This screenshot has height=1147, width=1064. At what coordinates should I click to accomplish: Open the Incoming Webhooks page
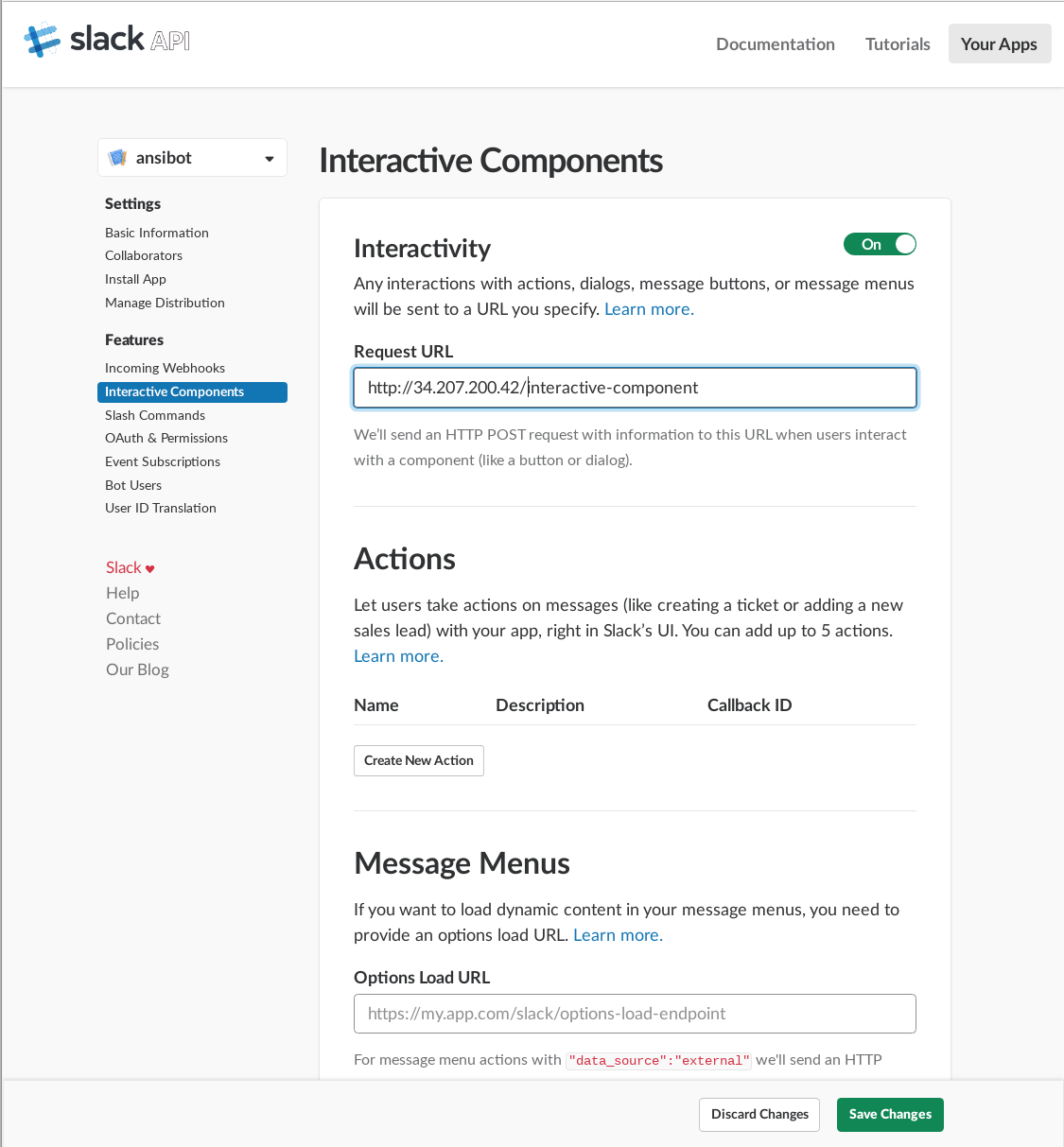point(165,368)
